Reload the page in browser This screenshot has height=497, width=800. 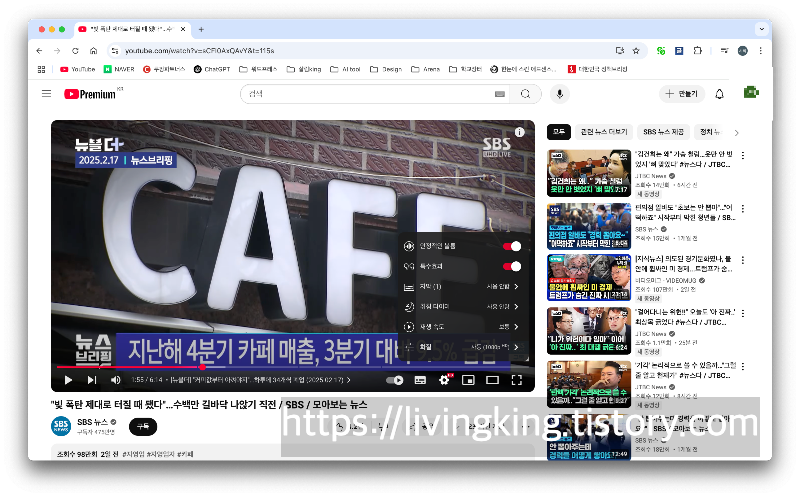point(75,51)
